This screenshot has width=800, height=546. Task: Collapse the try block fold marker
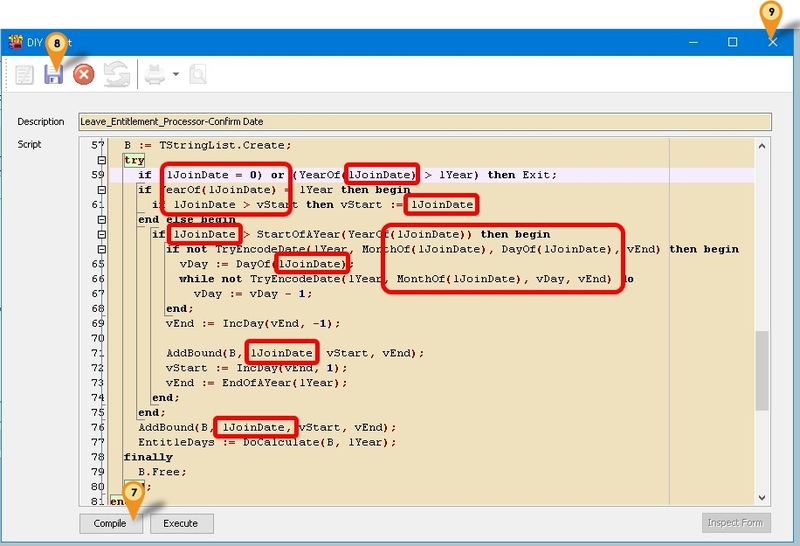coord(100,160)
